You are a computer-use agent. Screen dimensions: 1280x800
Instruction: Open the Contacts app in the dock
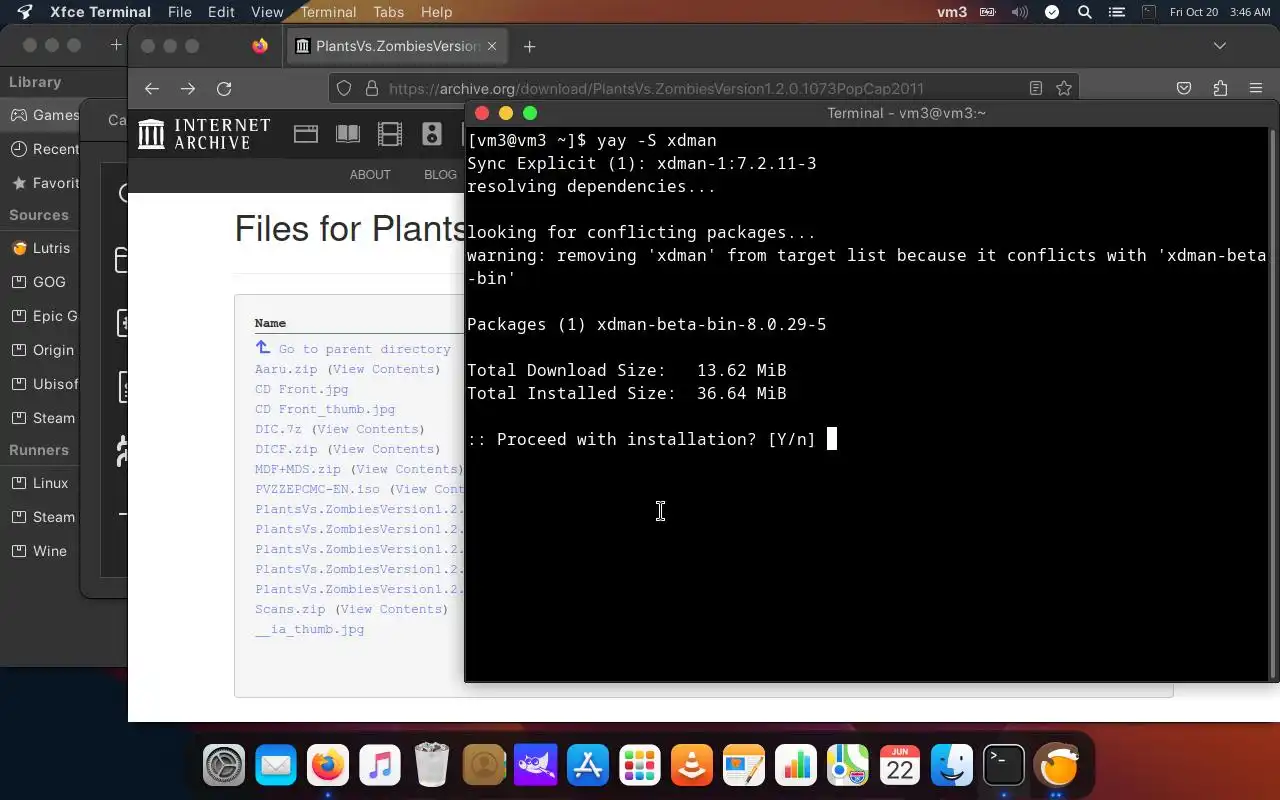tap(484, 767)
